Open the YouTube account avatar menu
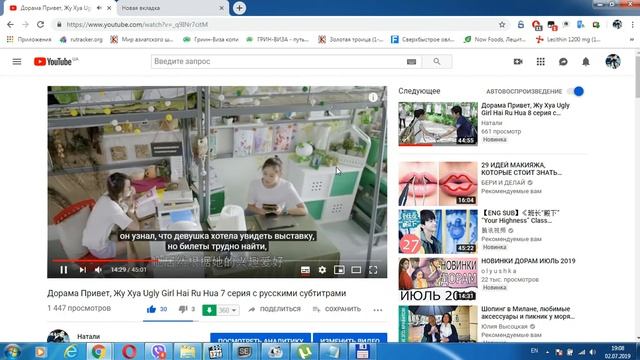The height and width of the screenshot is (360, 640). click(613, 62)
